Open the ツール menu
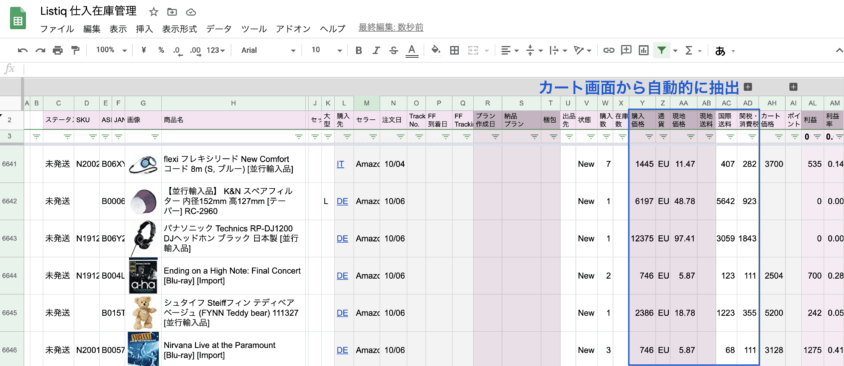 pos(254,29)
